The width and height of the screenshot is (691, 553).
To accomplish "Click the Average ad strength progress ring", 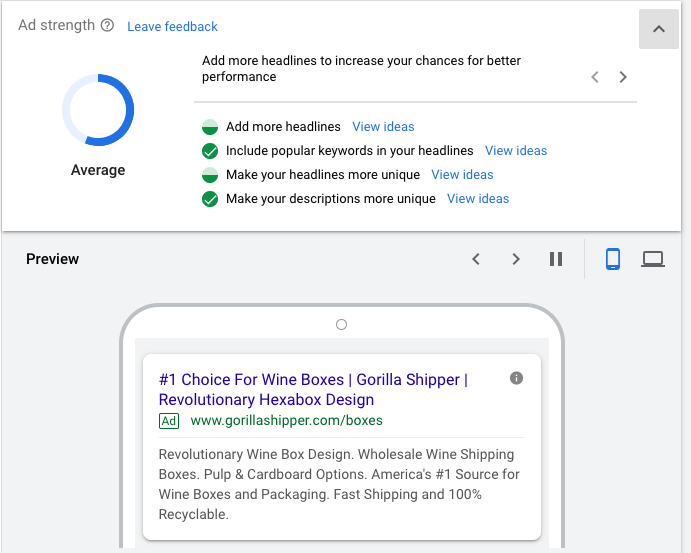I will [98, 110].
